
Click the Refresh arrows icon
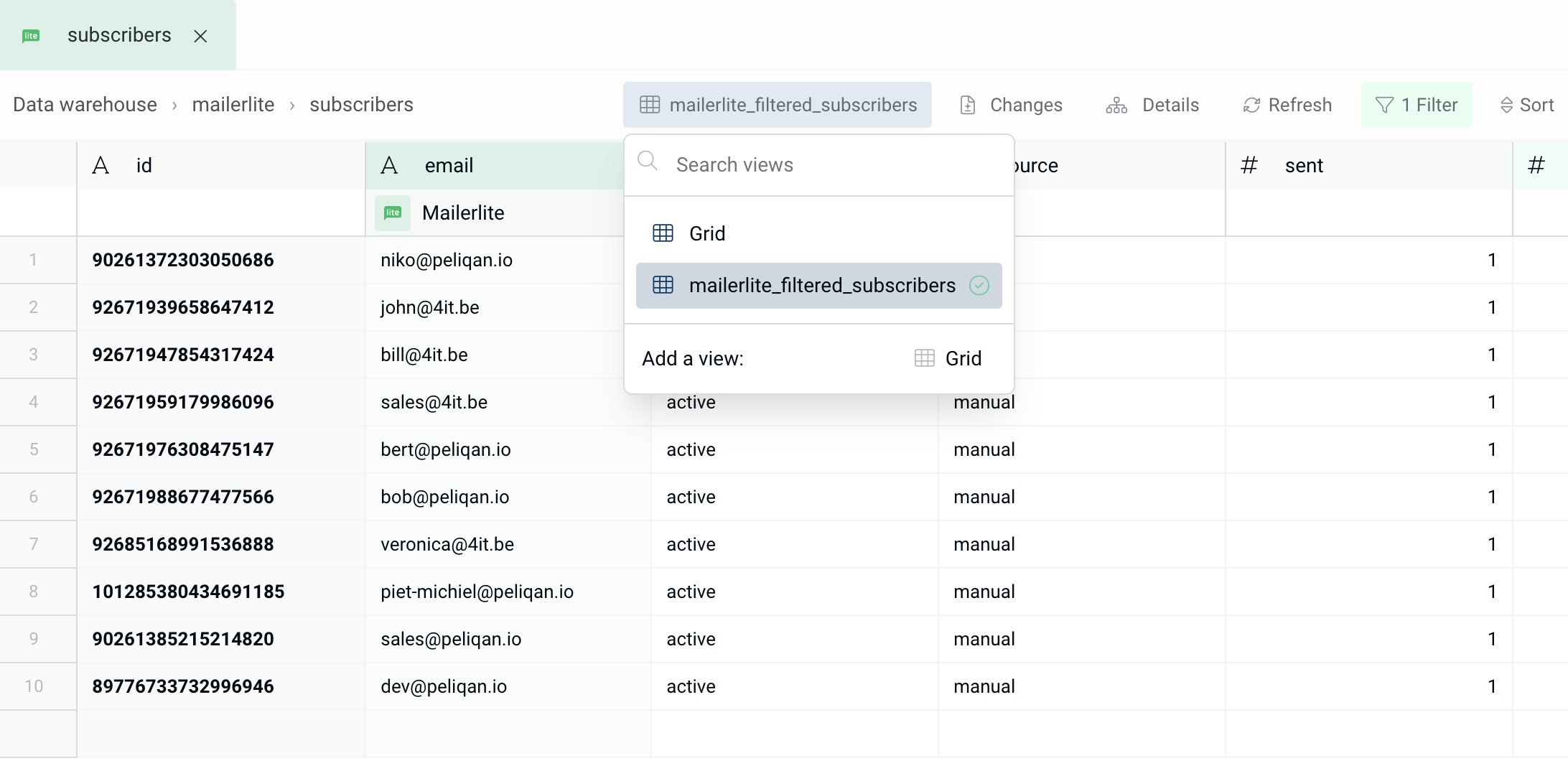tap(1252, 105)
